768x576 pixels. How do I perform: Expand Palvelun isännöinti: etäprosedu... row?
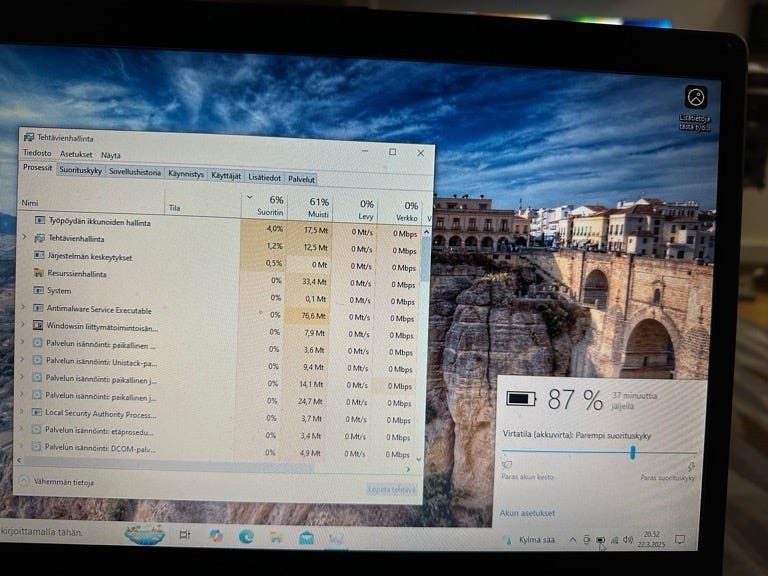coord(22,429)
